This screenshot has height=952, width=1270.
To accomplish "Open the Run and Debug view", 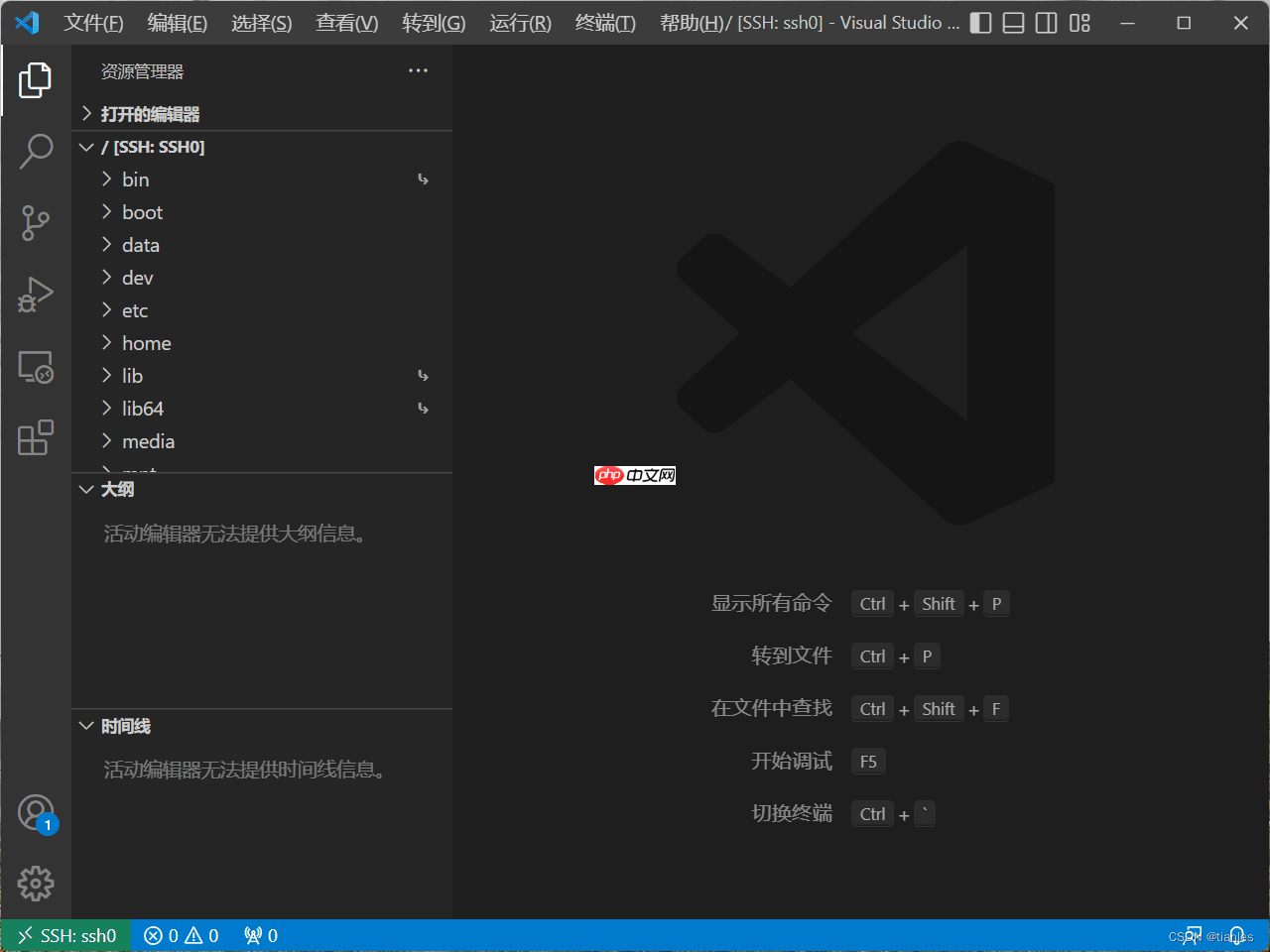I will coord(36,295).
